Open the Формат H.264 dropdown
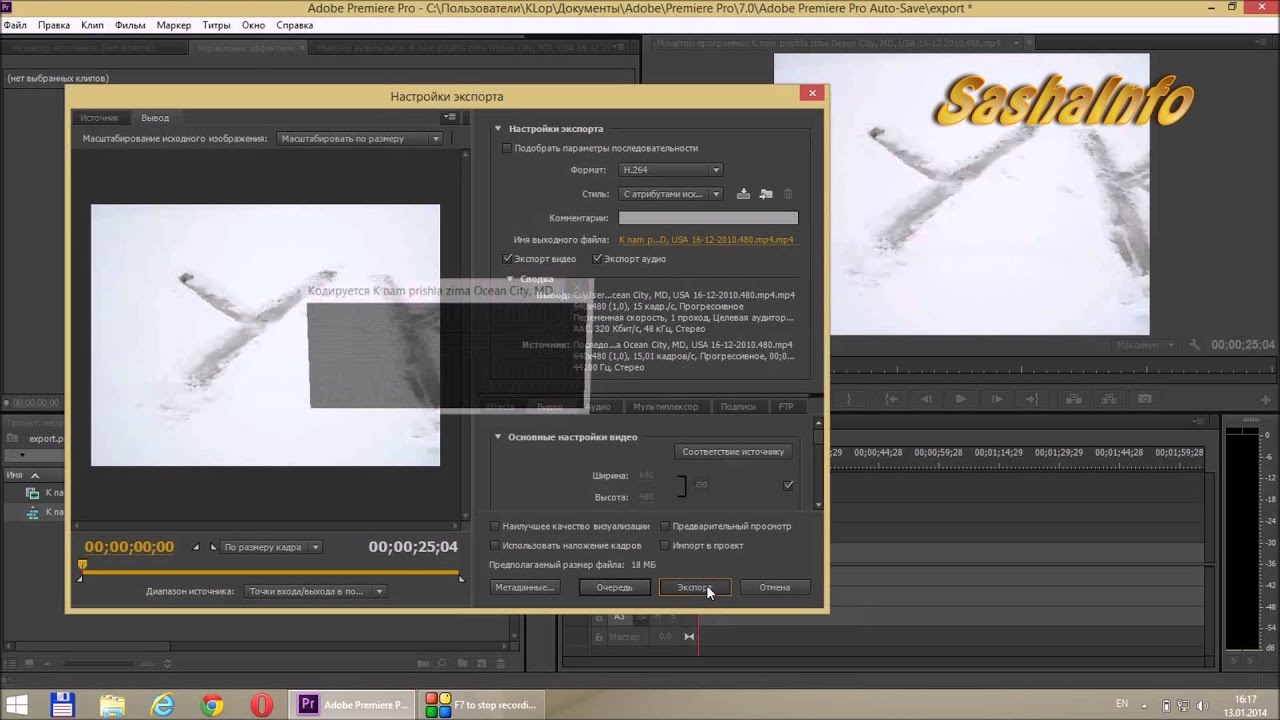Viewport: 1280px width, 720px height. pyautogui.click(x=670, y=170)
